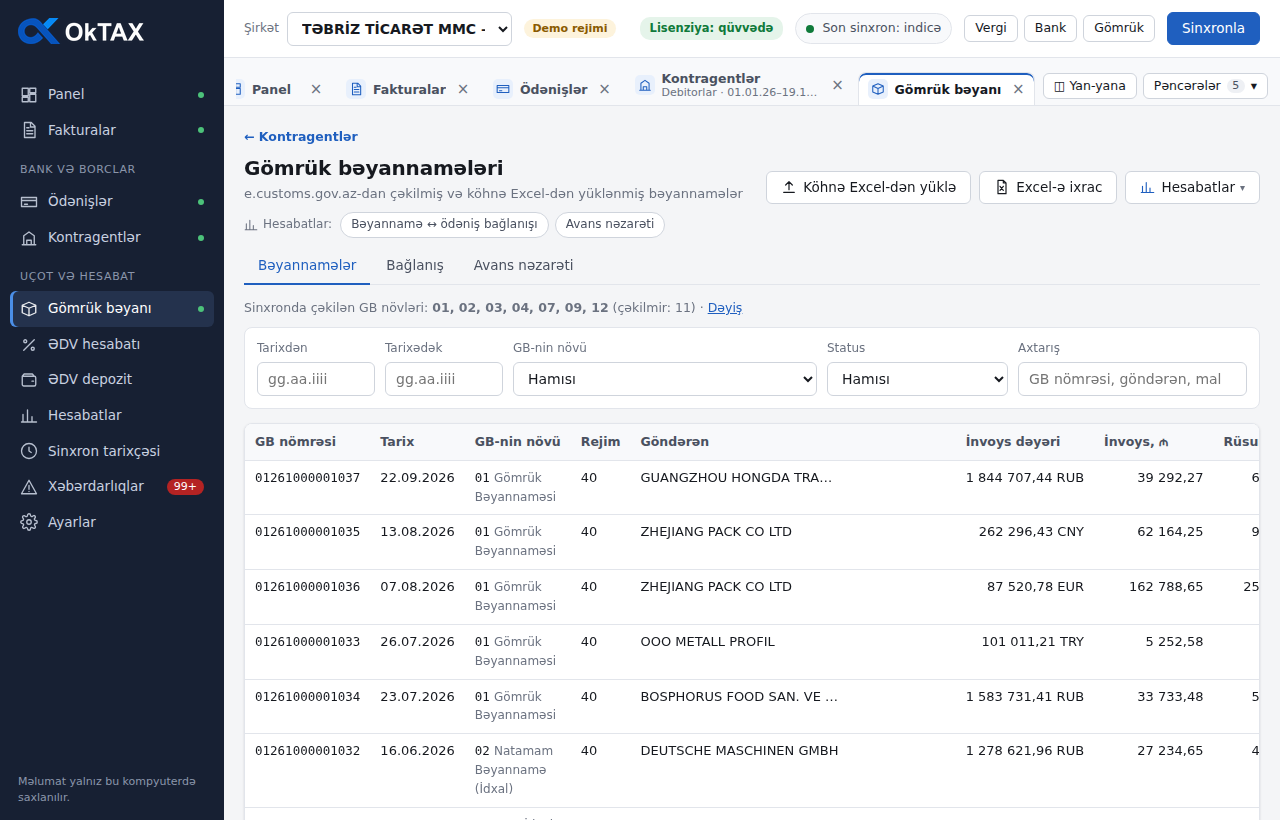Click the Vergi button

coord(991,28)
